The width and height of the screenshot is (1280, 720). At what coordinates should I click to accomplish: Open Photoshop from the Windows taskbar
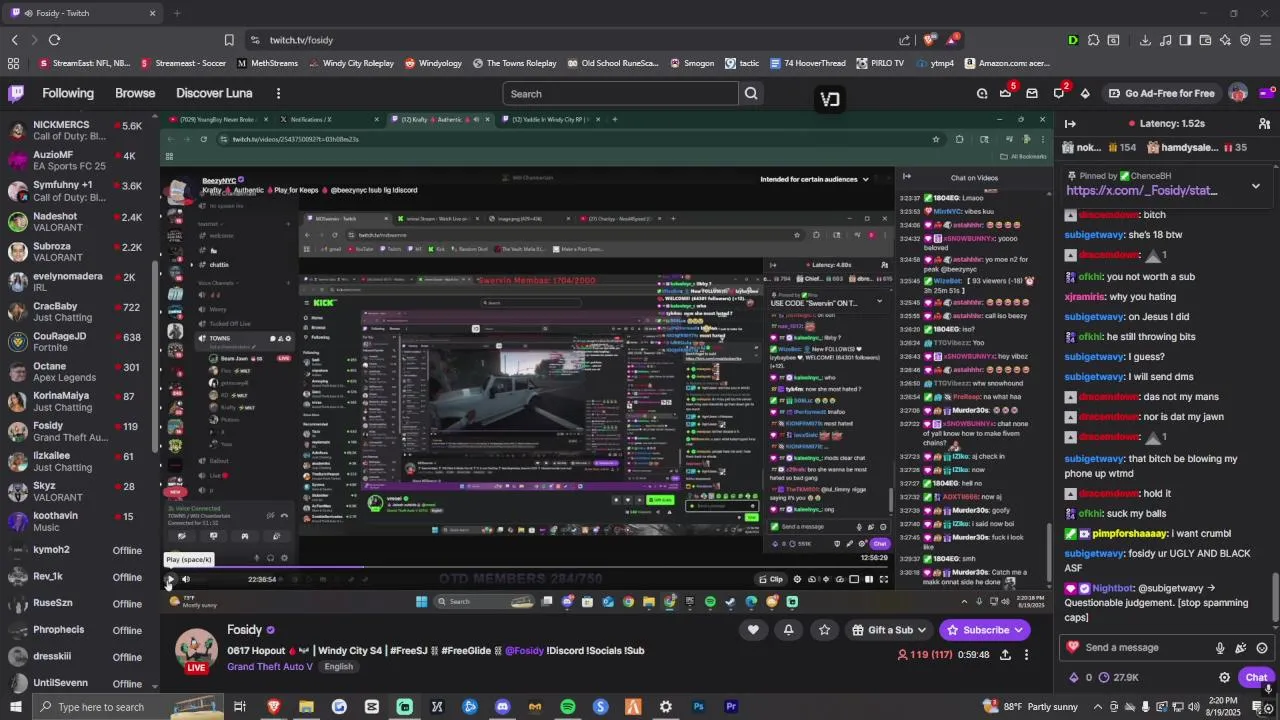[x=699, y=707]
